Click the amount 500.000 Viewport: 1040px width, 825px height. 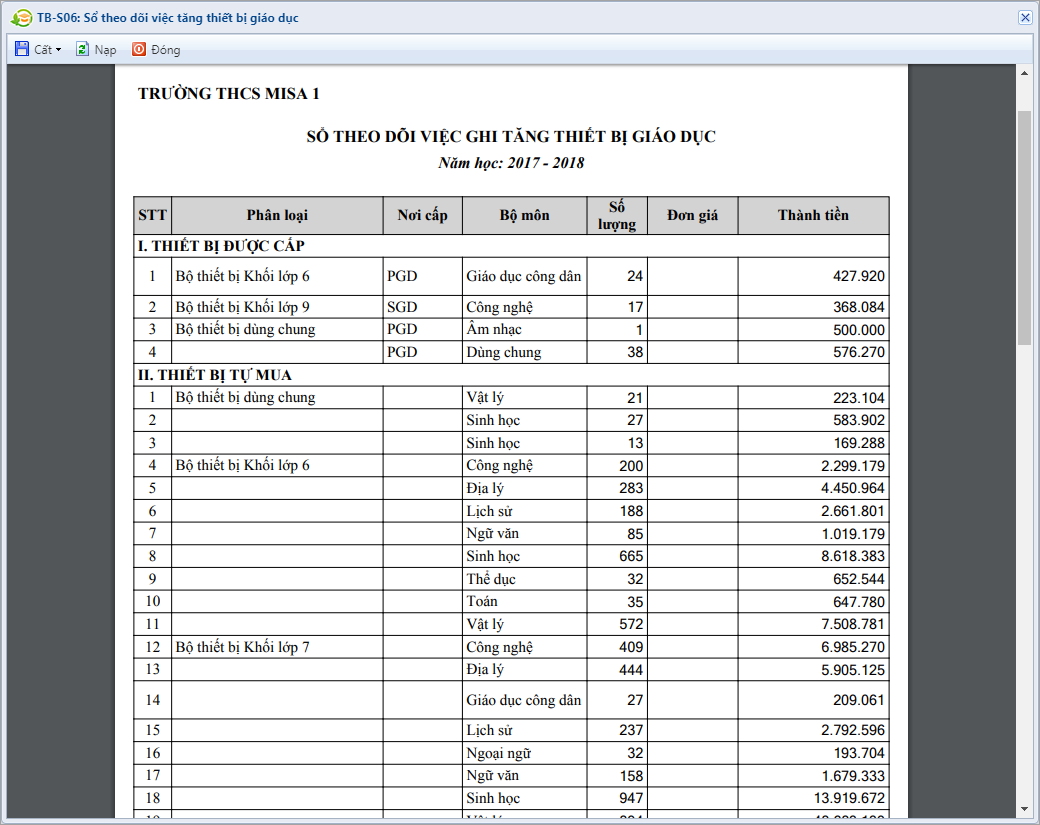tap(859, 330)
